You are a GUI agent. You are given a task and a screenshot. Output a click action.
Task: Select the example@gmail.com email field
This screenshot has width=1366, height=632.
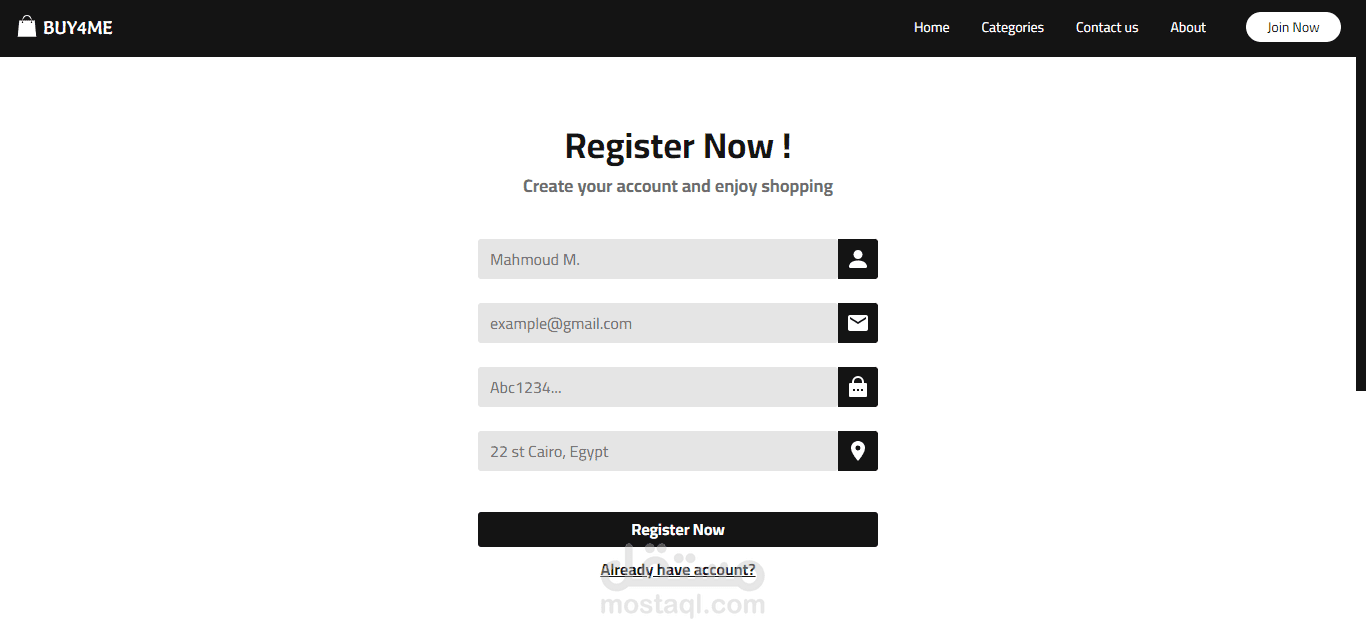[x=657, y=323]
